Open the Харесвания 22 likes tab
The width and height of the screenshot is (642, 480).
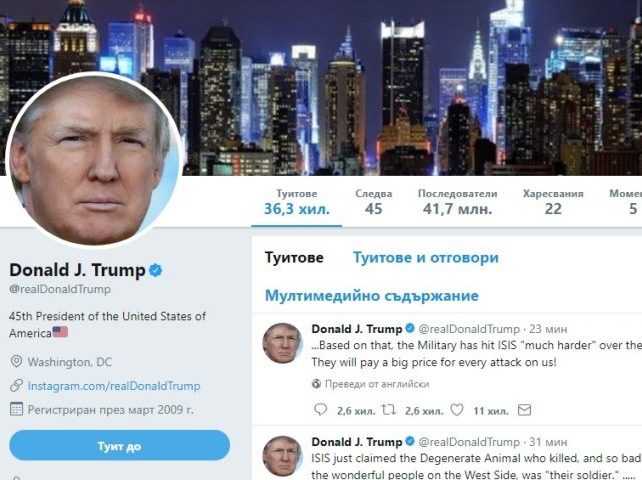pos(553,202)
